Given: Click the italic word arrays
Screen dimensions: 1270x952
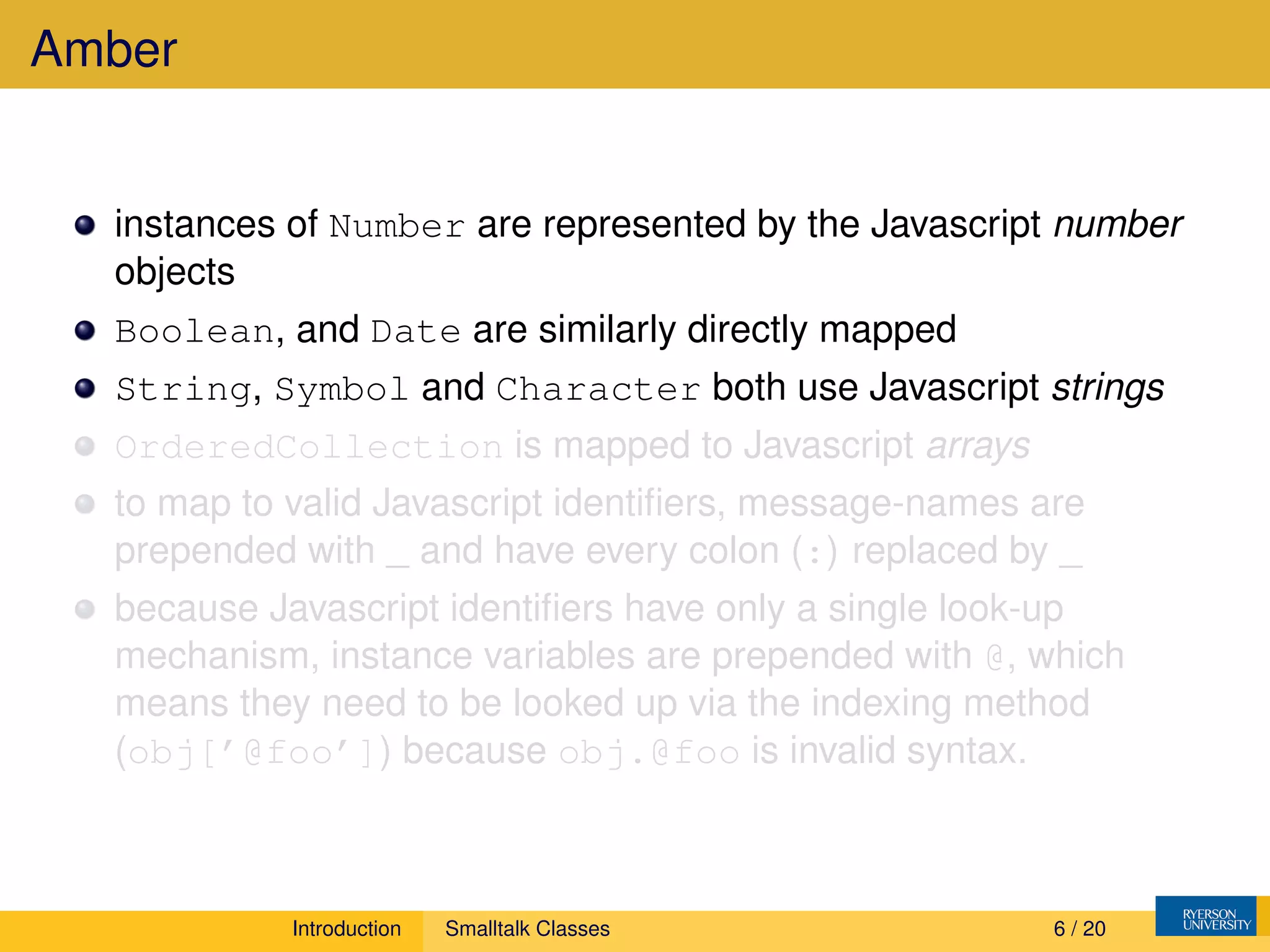Looking at the screenshot, I should point(978,446).
